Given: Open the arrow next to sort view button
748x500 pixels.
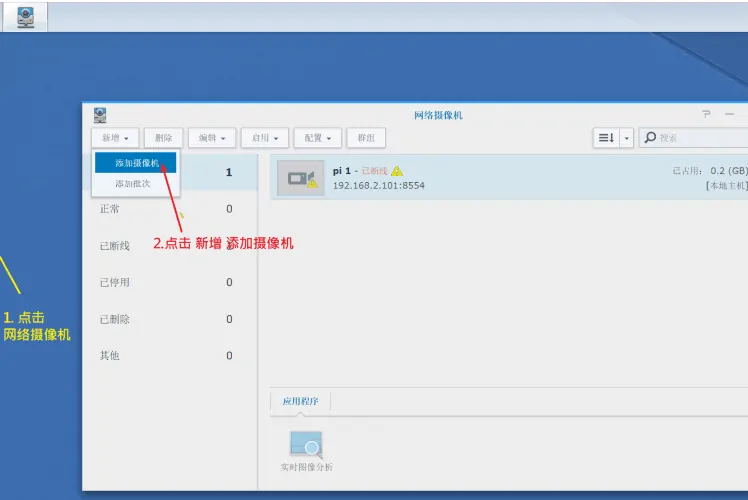Looking at the screenshot, I should (627, 138).
